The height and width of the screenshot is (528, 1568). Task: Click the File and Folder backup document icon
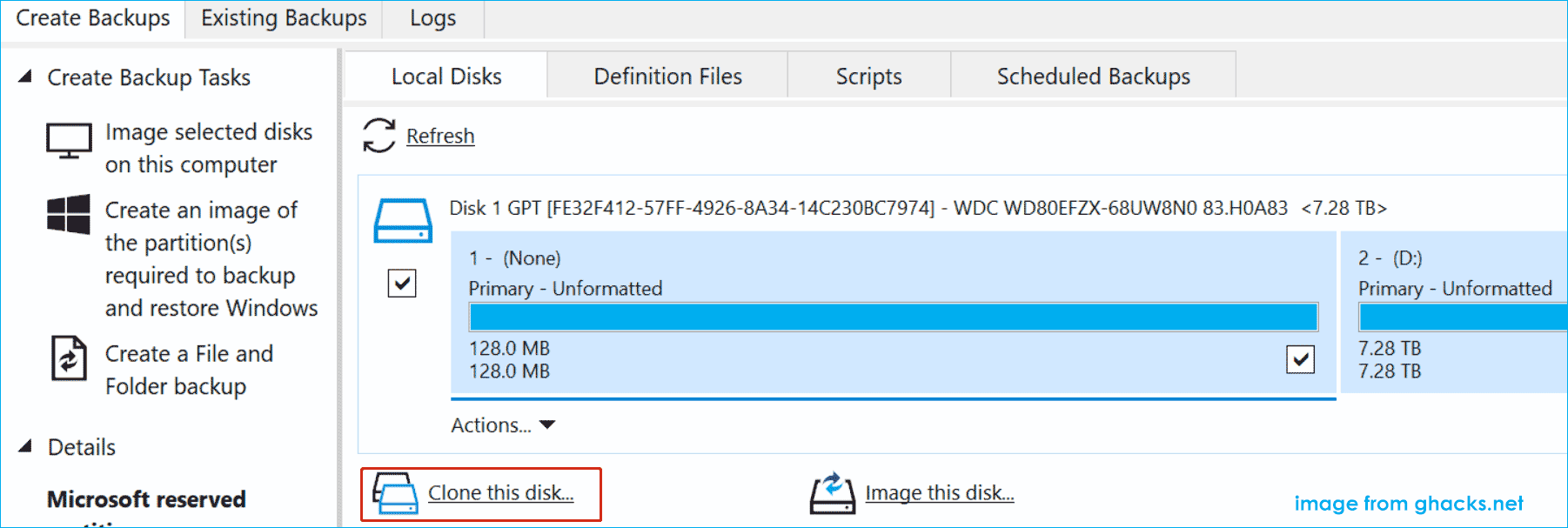[69, 358]
